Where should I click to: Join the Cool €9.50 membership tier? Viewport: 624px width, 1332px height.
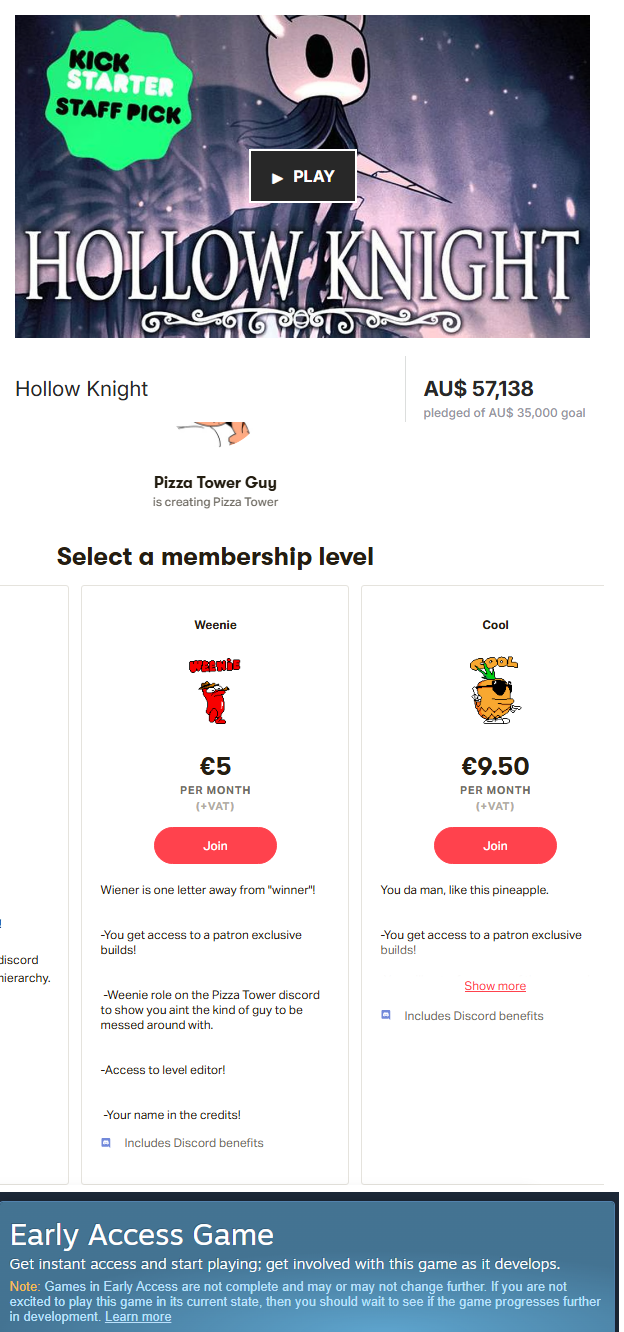(495, 846)
